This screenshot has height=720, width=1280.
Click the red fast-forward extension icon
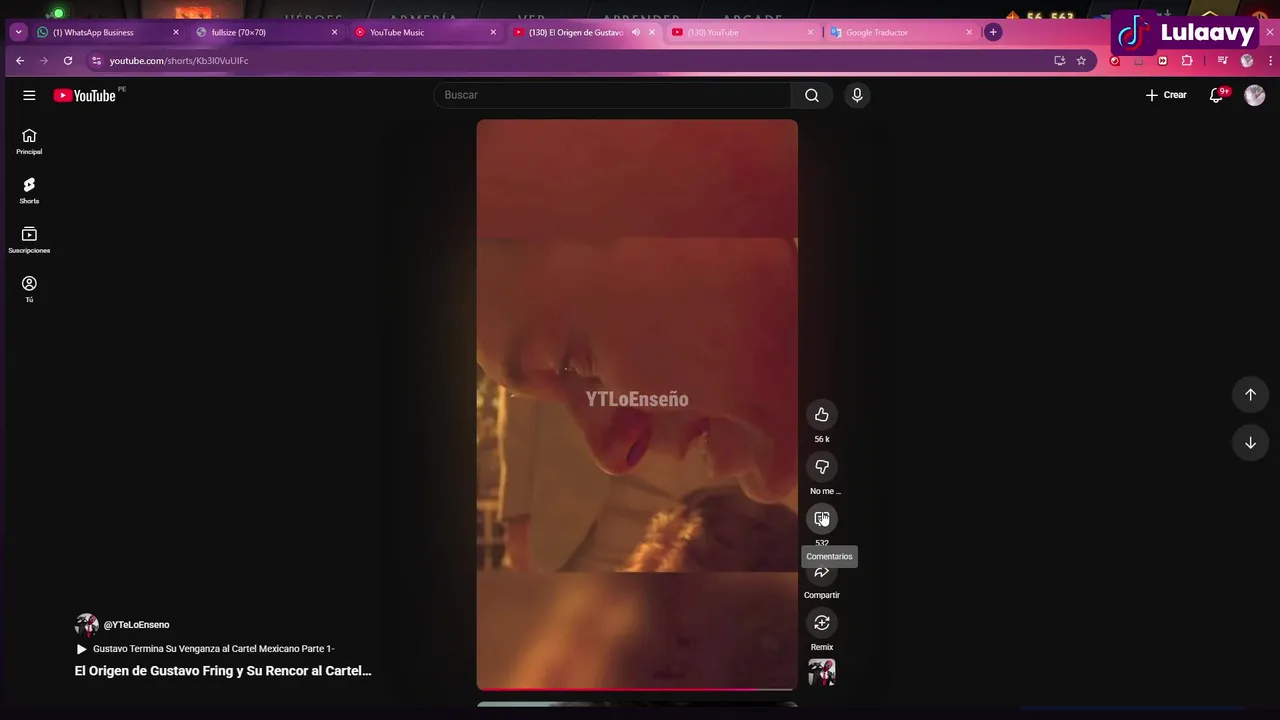click(x=1162, y=61)
